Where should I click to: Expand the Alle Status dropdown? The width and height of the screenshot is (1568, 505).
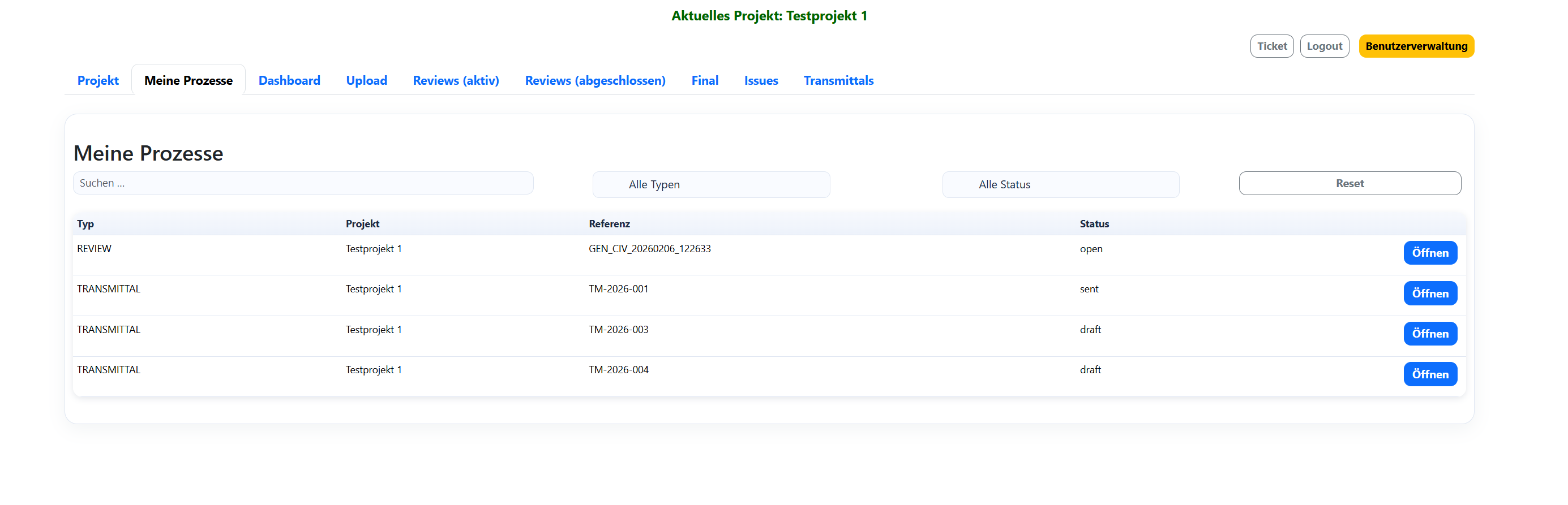[x=1060, y=184]
